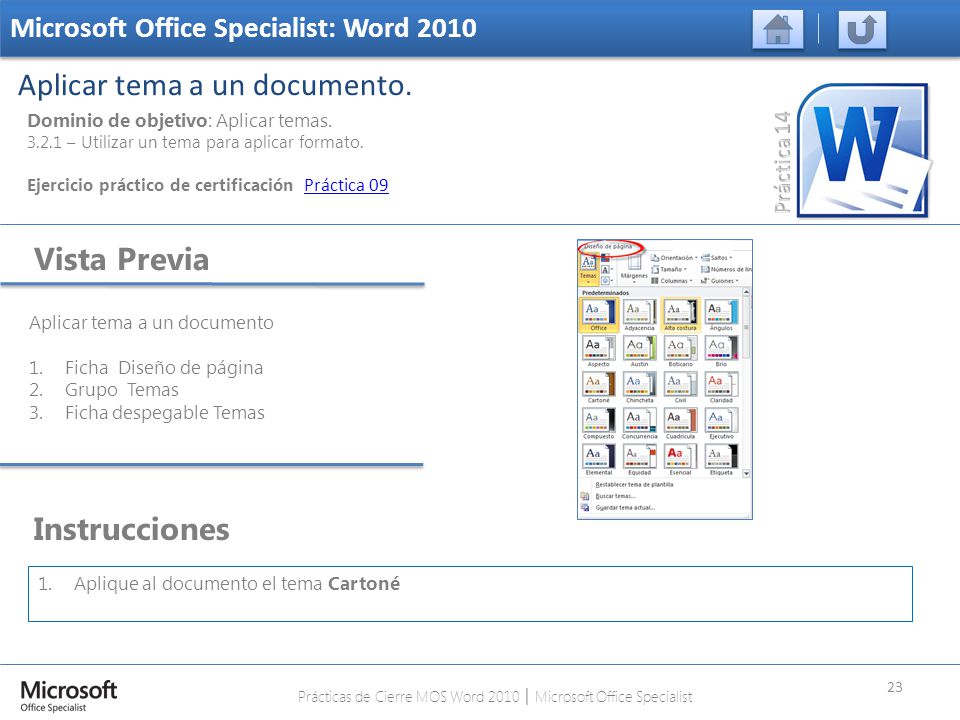Screen dimensions: 960x720
Task: Open the Márgenes dropdown
Action: [x=634, y=268]
